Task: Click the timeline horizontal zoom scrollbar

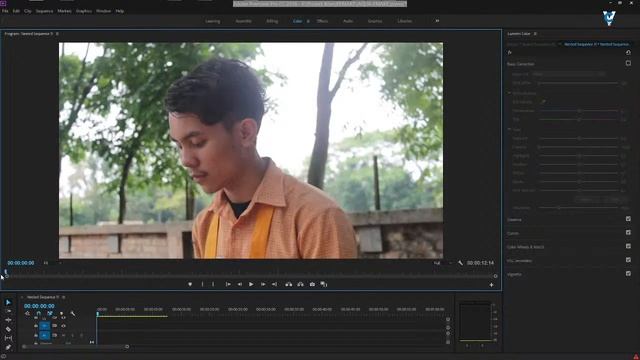Action: pos(76,347)
